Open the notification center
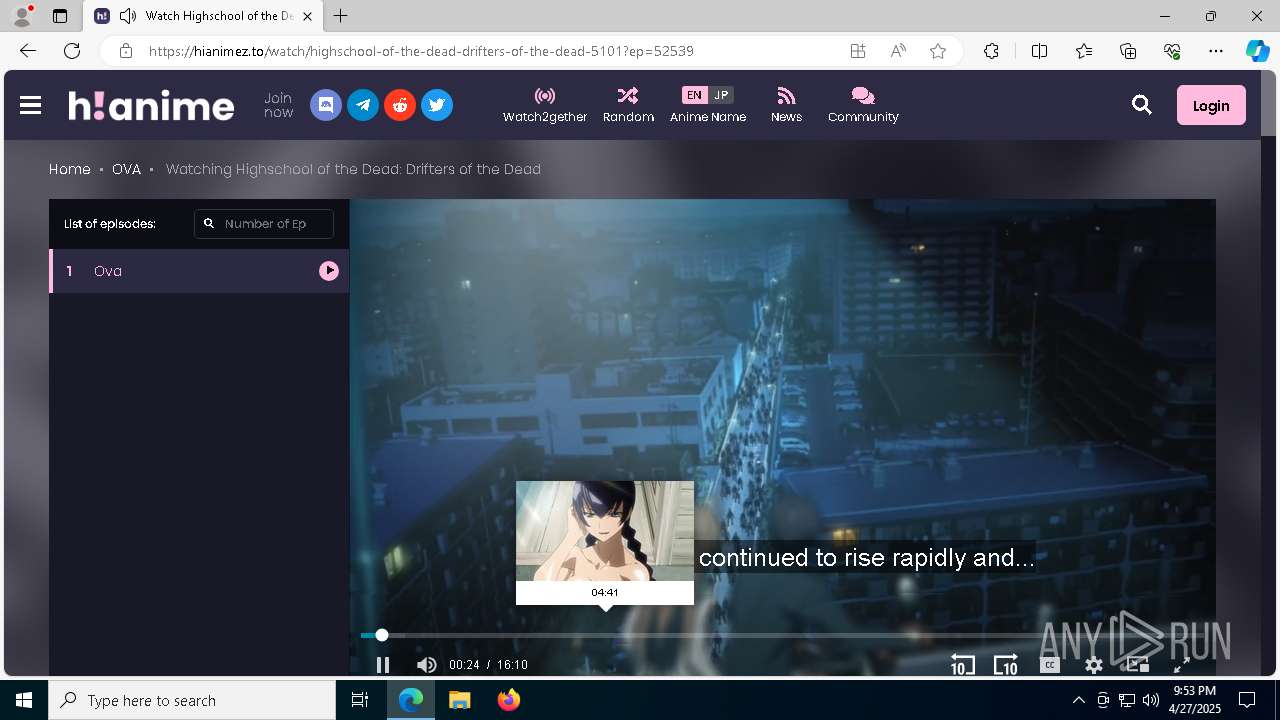The width and height of the screenshot is (1280, 720). 1247,700
